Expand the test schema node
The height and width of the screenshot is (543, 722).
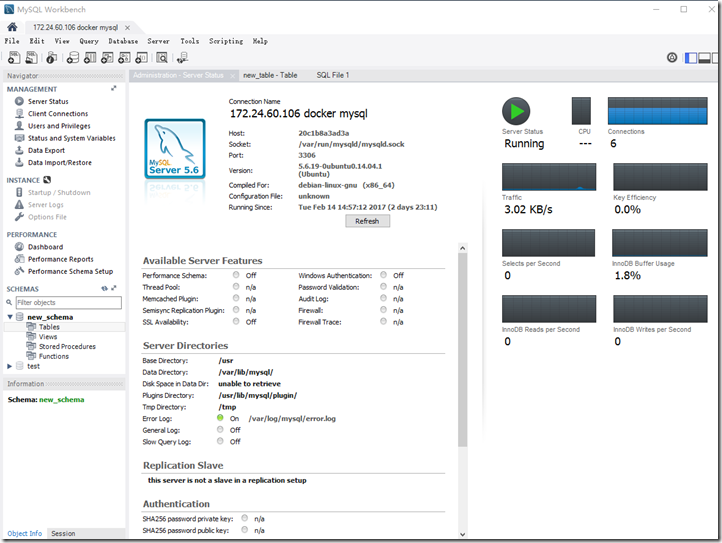click(10, 366)
